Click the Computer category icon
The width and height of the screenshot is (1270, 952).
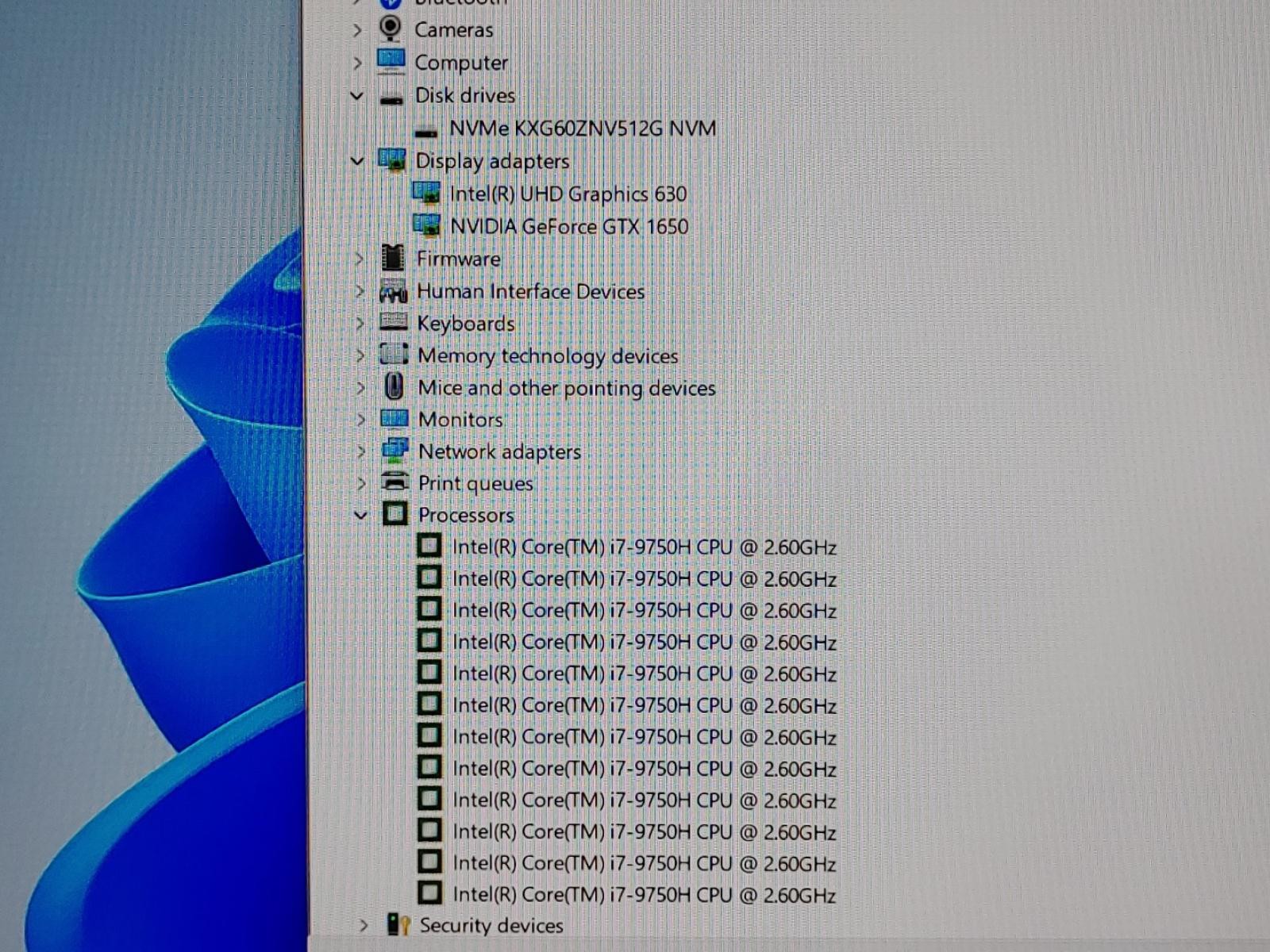click(x=391, y=61)
